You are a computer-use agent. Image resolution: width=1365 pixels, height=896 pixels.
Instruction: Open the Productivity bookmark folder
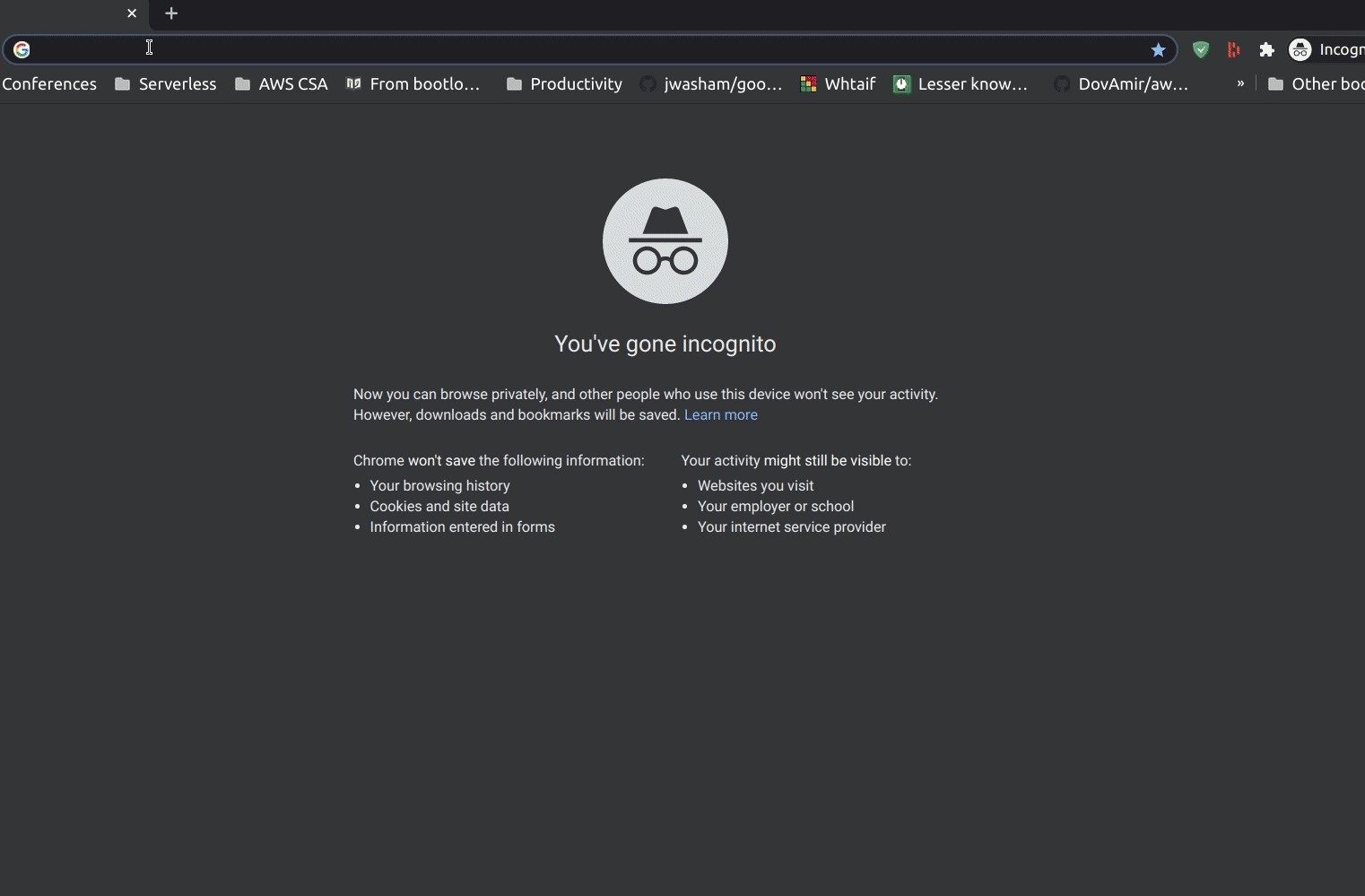click(x=564, y=84)
